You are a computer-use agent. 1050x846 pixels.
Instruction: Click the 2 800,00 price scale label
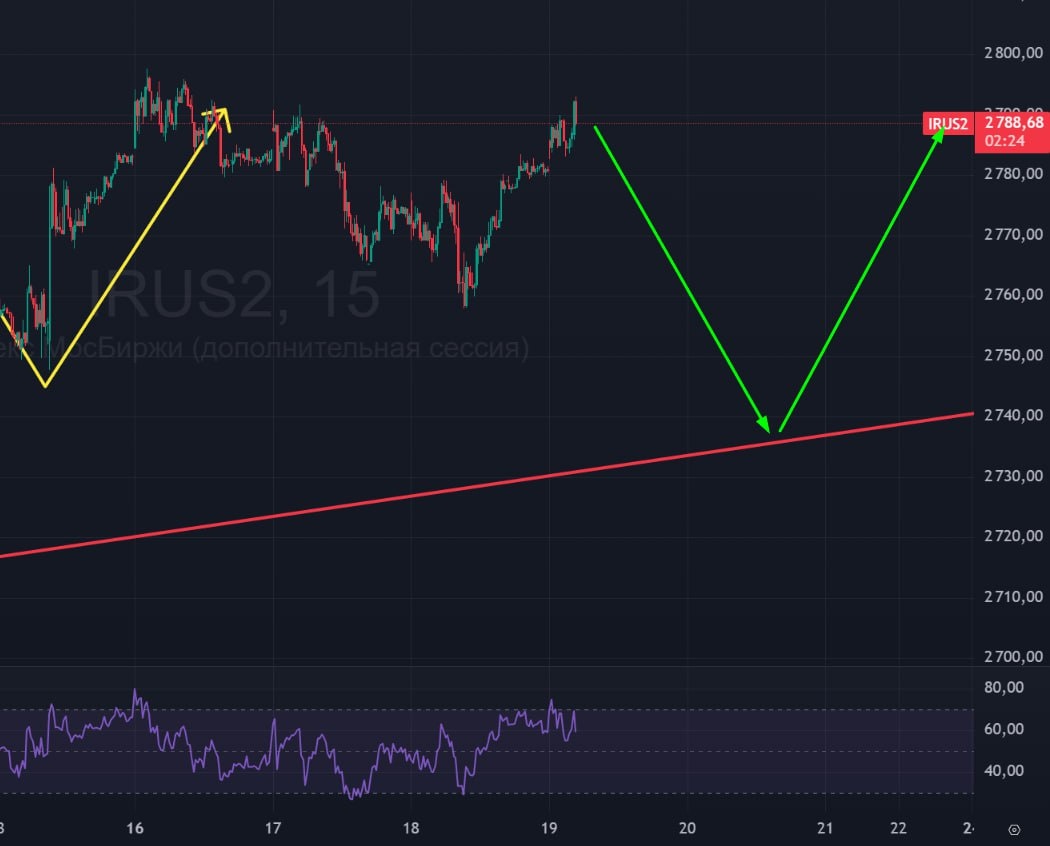coord(1013,52)
